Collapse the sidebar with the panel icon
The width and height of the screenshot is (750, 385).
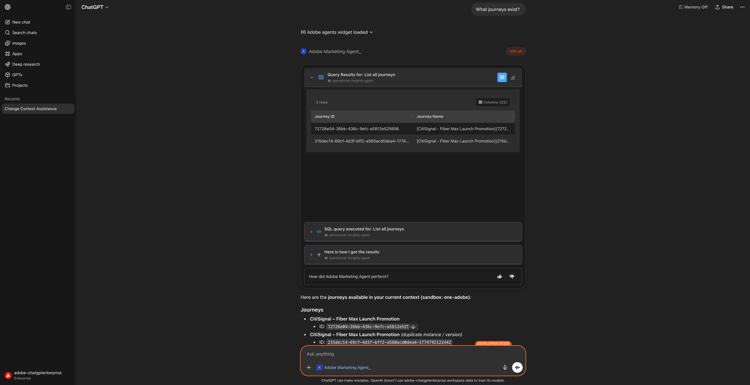(x=68, y=7)
